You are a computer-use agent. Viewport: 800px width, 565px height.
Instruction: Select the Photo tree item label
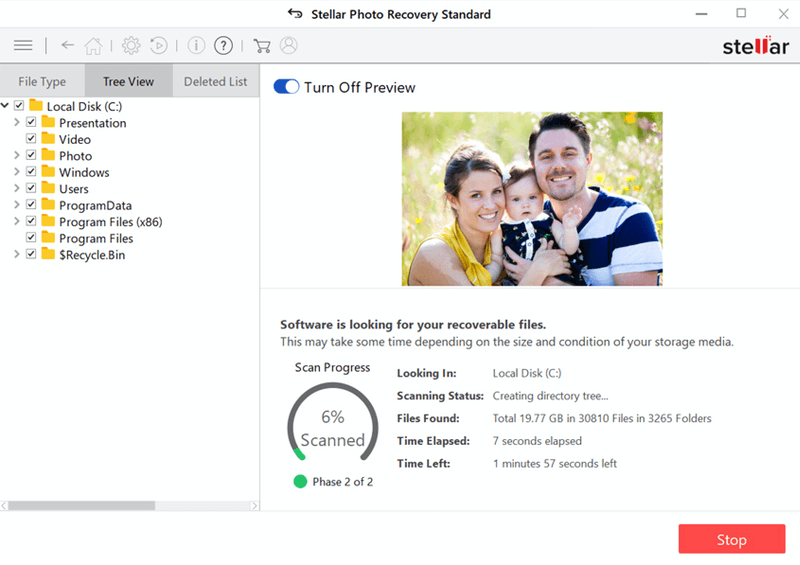coord(76,156)
